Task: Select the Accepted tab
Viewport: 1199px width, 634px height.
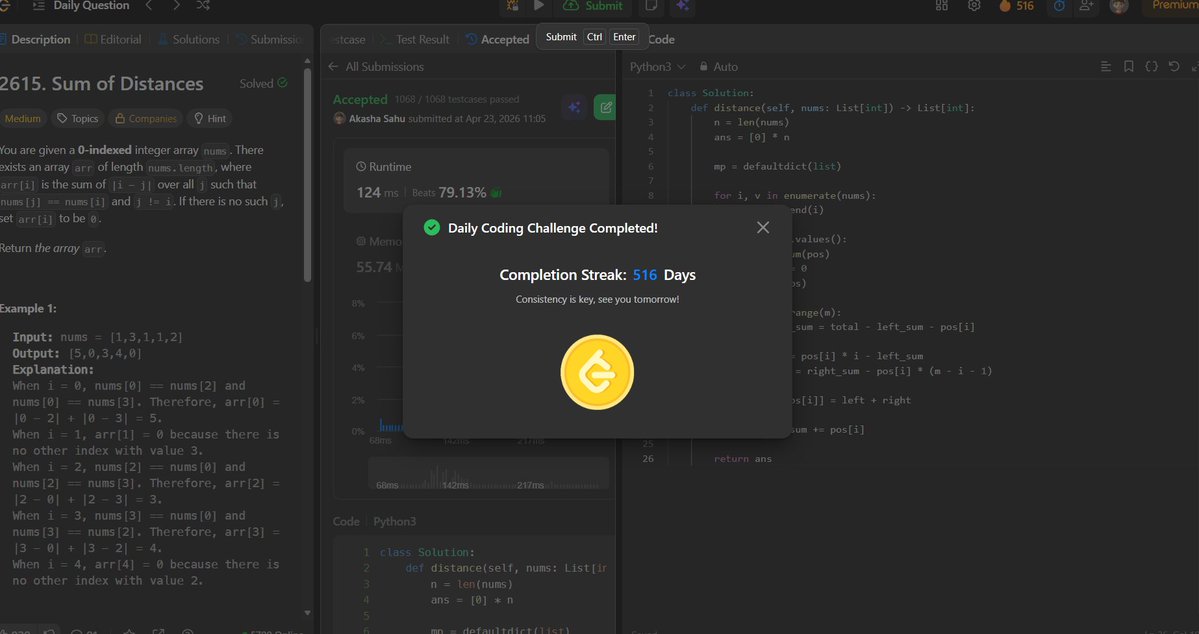Action: 497,40
